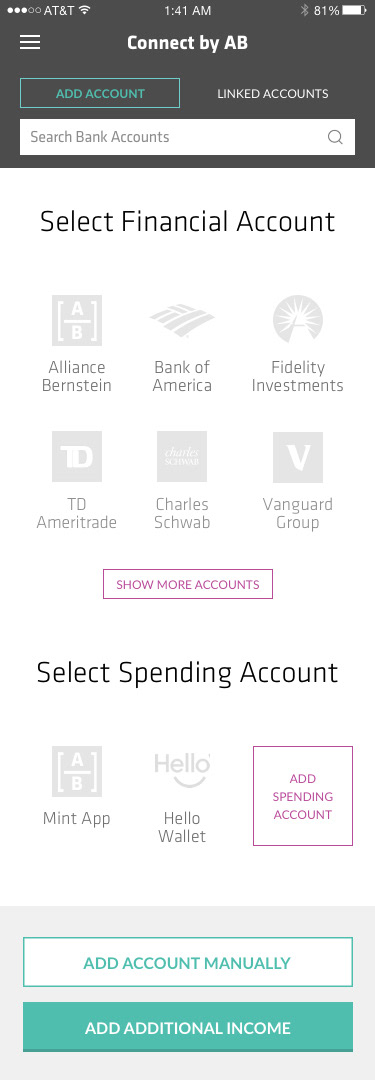375x1080 pixels.
Task: Tap the Connect by AB title
Action: [188, 43]
